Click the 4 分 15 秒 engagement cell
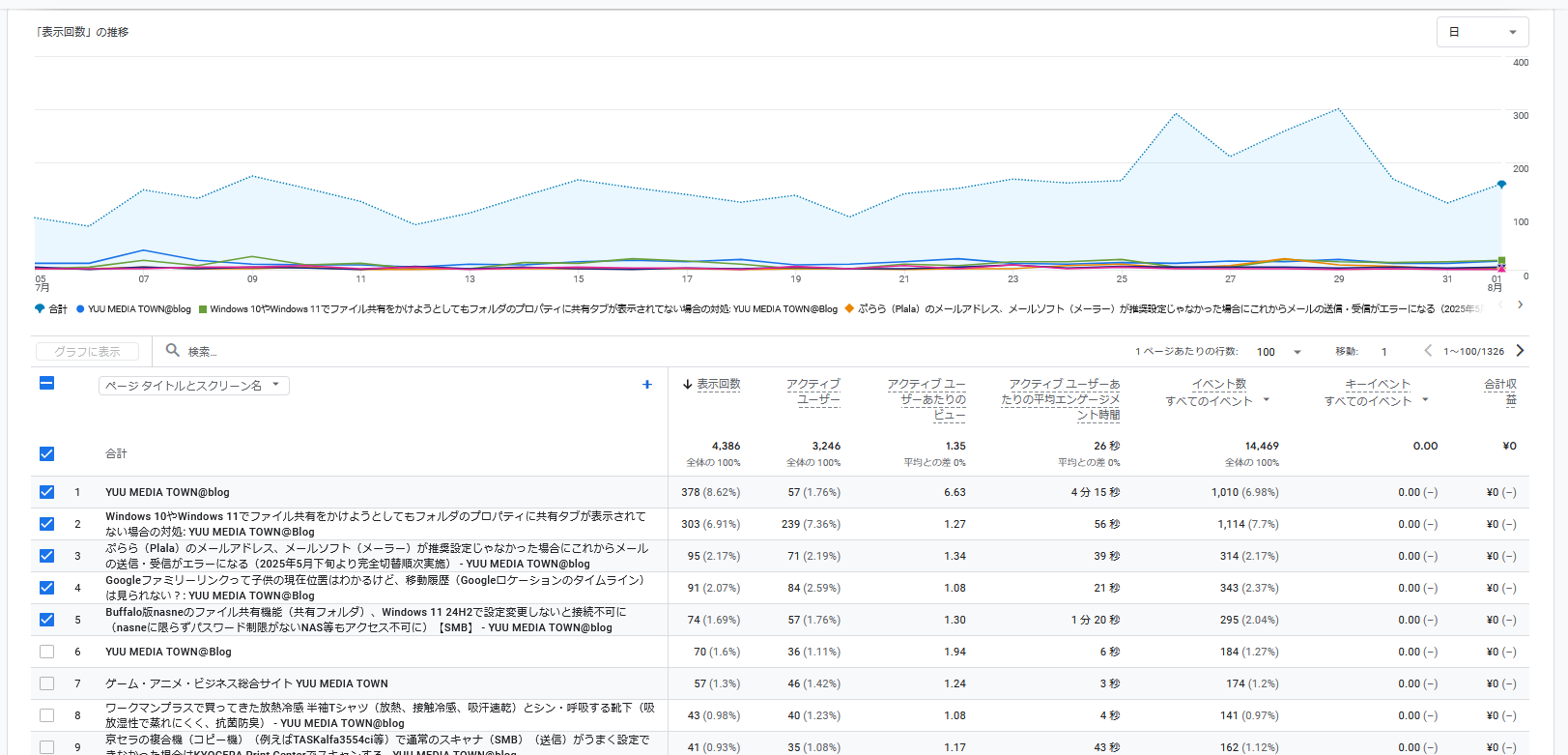 [x=1096, y=492]
